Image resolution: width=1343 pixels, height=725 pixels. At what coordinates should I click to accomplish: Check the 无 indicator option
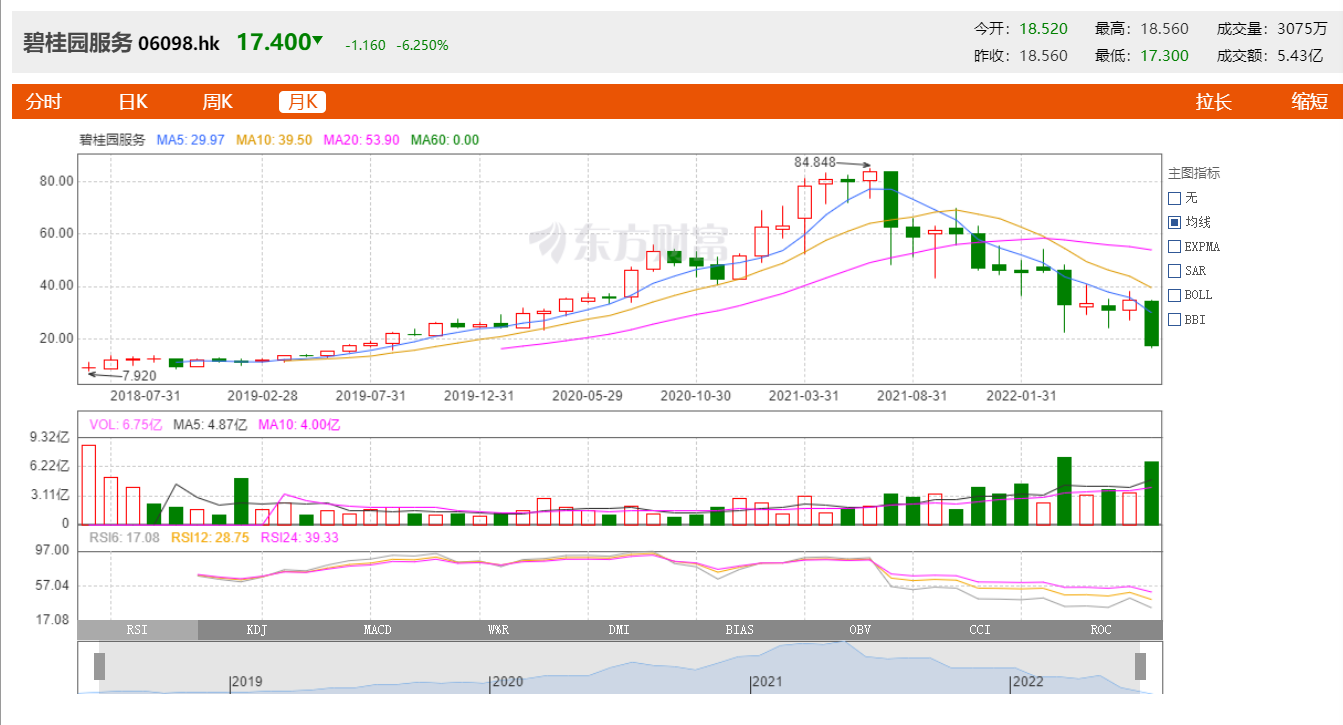[x=1175, y=198]
